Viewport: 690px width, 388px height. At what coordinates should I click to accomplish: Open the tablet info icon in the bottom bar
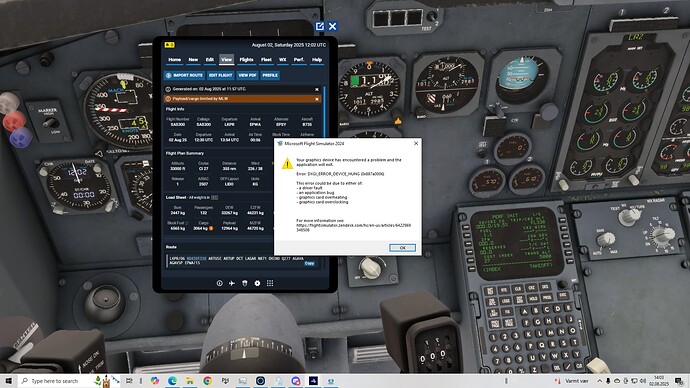(x=219, y=283)
